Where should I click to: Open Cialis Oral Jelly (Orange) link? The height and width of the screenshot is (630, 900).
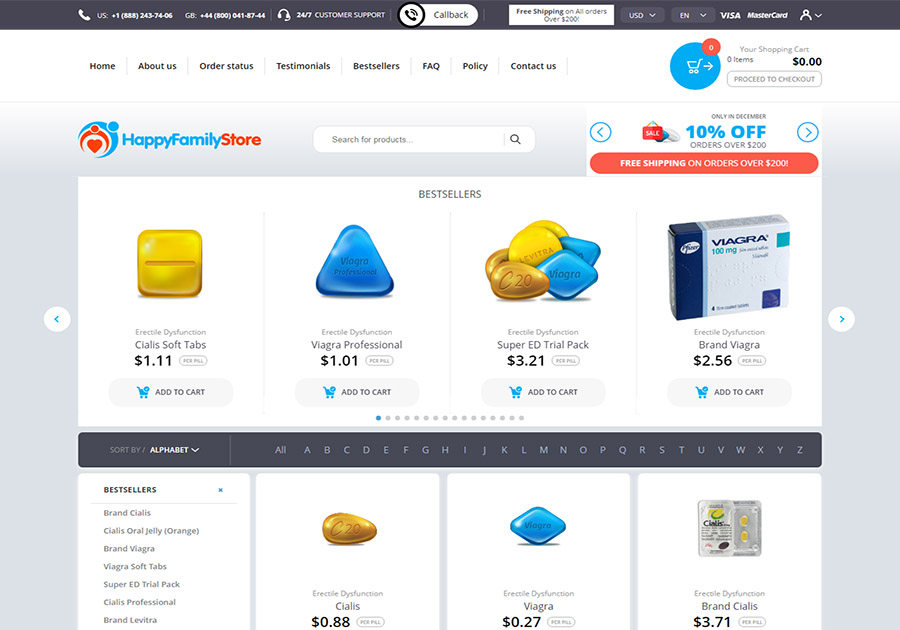coord(151,531)
